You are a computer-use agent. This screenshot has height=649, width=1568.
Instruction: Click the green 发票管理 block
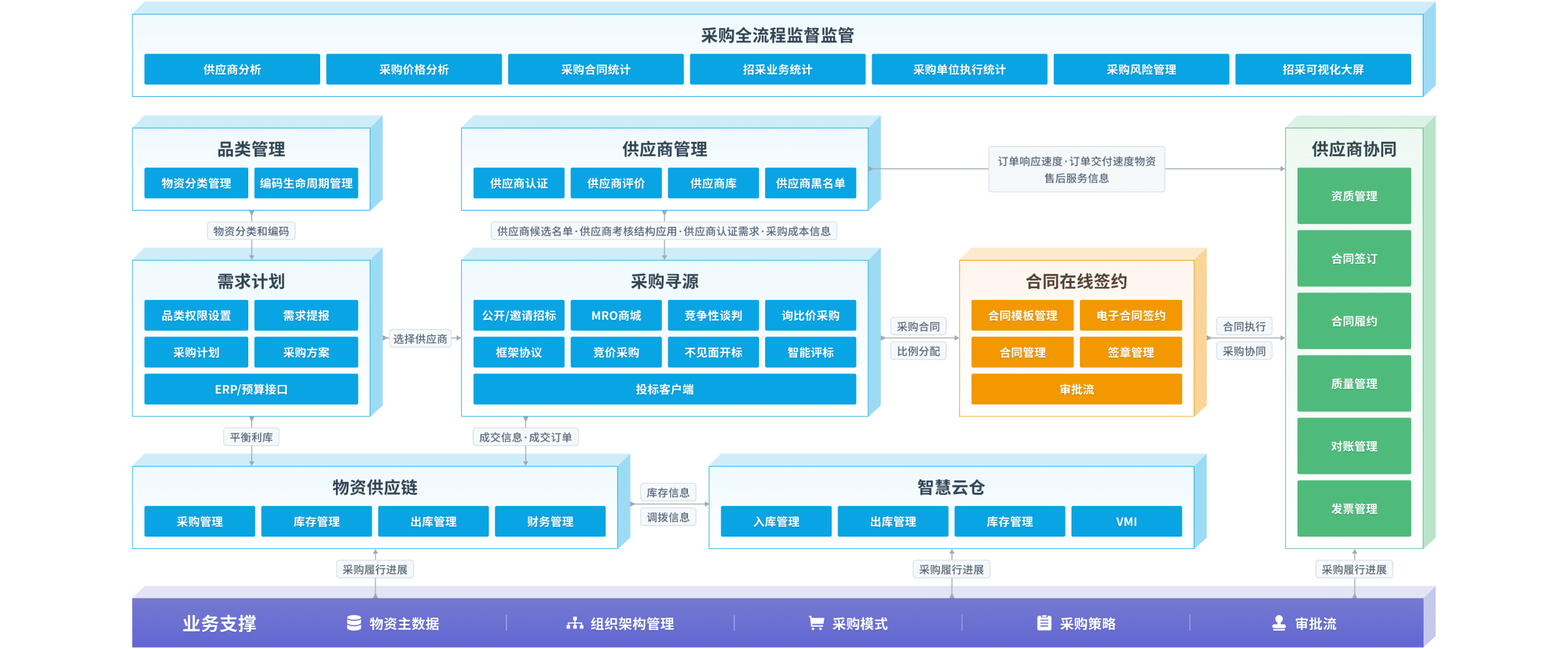coord(1354,508)
